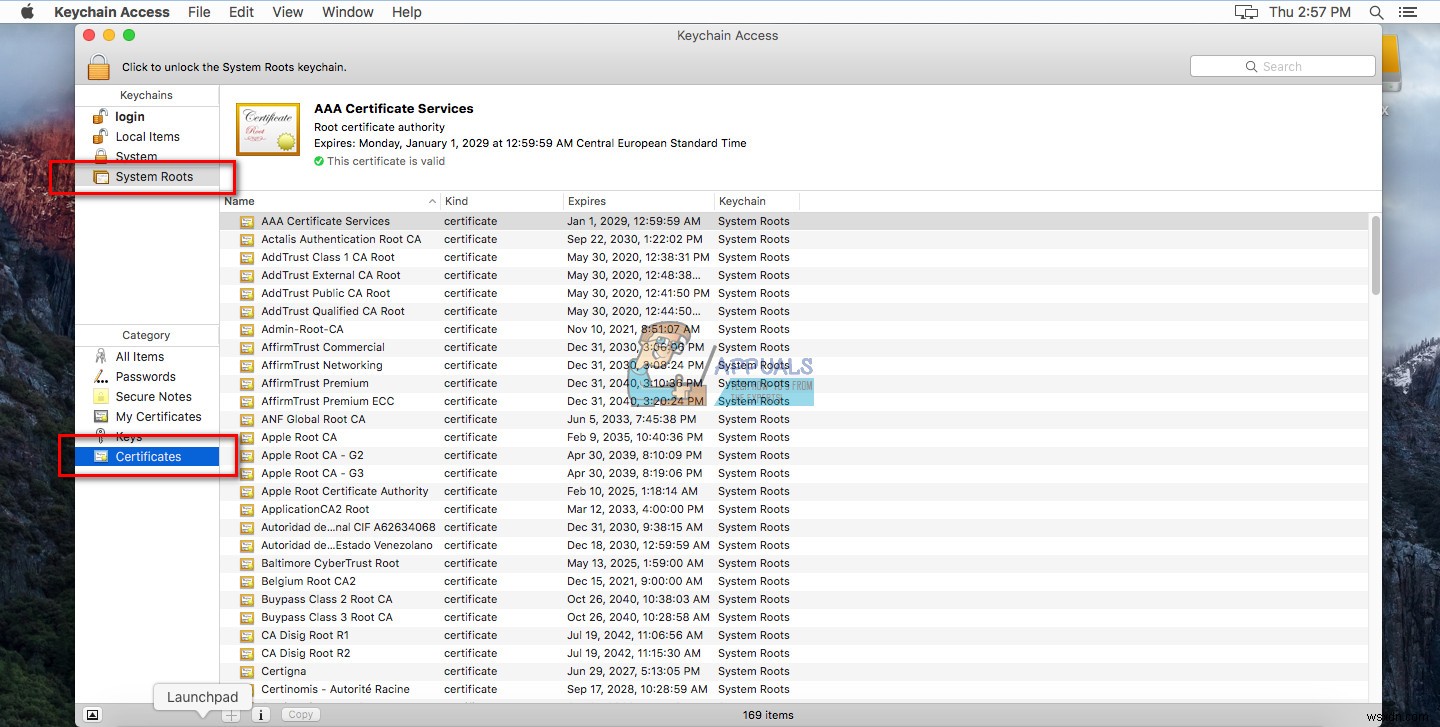This screenshot has width=1440, height=727.
Task: Select the CA Disig Root R2 row
Action: coord(794,653)
